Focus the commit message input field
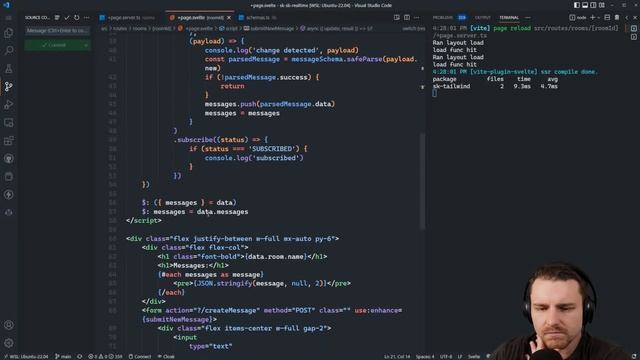 point(57,31)
